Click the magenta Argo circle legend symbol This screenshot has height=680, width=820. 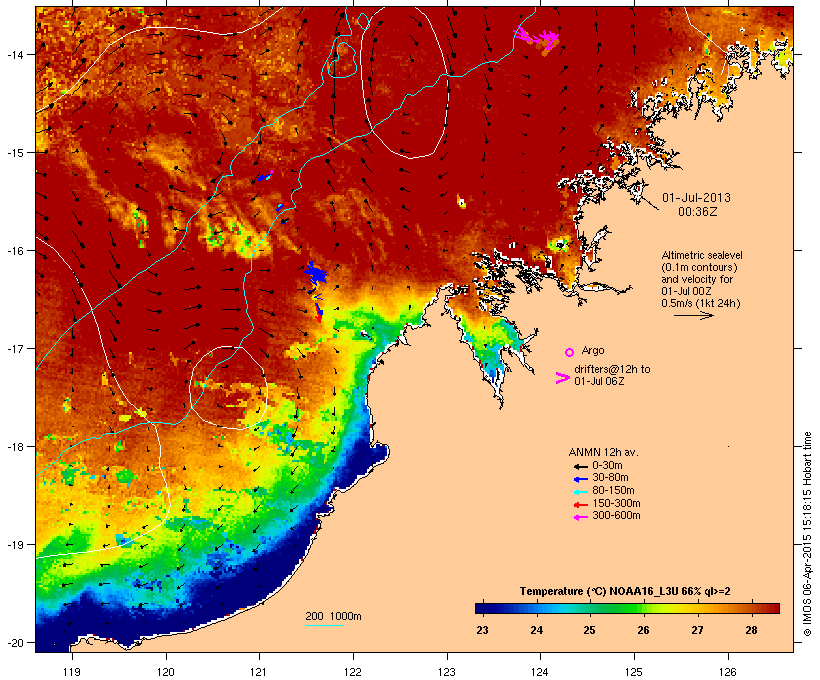pos(570,352)
